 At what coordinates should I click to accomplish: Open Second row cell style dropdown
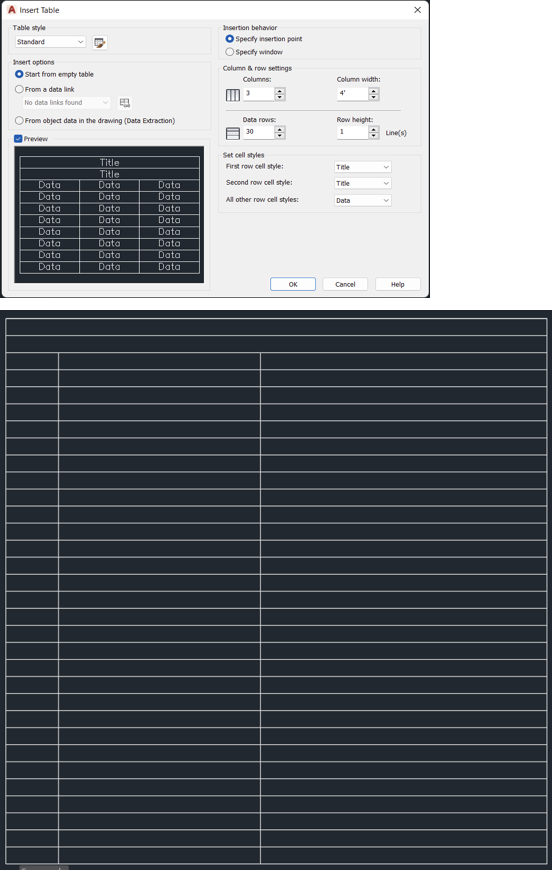363,183
